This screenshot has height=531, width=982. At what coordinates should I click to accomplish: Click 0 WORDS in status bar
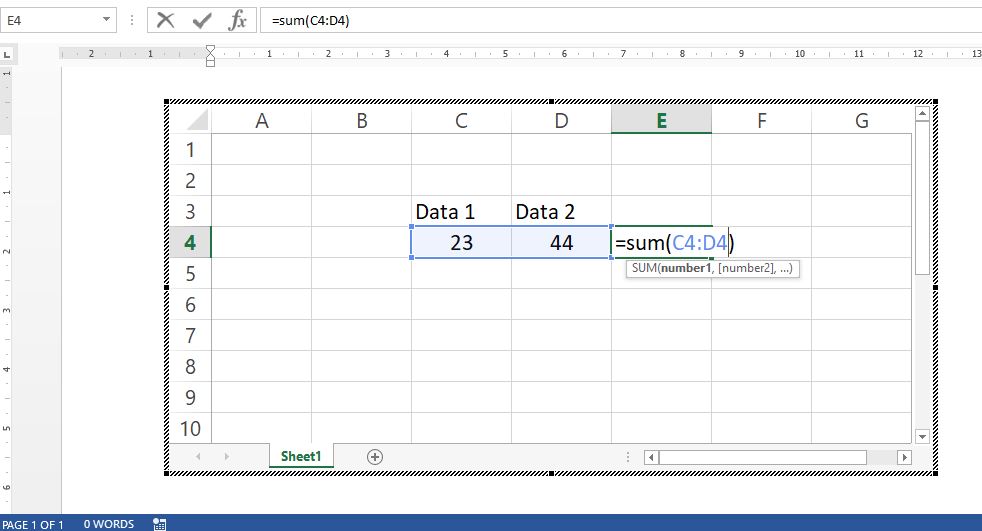click(x=109, y=524)
